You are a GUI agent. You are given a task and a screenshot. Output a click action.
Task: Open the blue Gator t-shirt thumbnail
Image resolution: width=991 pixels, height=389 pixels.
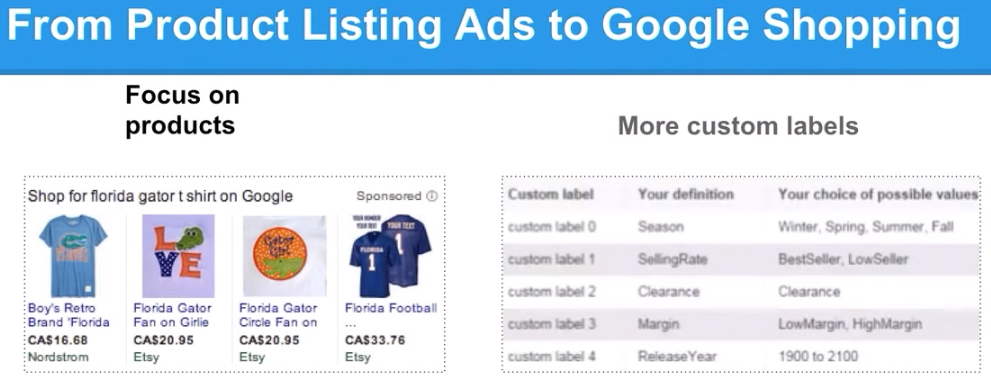73,256
